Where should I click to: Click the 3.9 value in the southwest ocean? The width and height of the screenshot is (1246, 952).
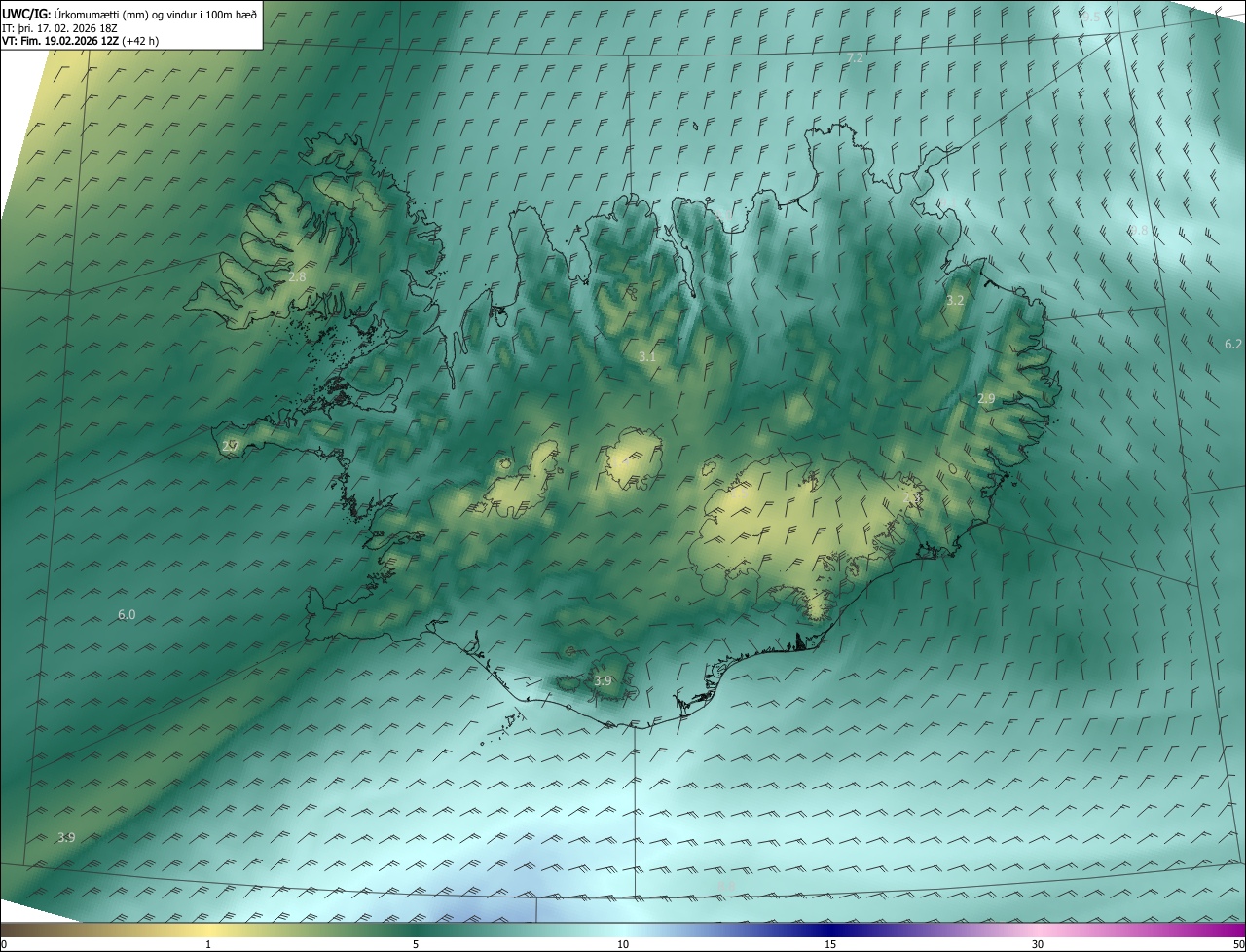pos(66,838)
